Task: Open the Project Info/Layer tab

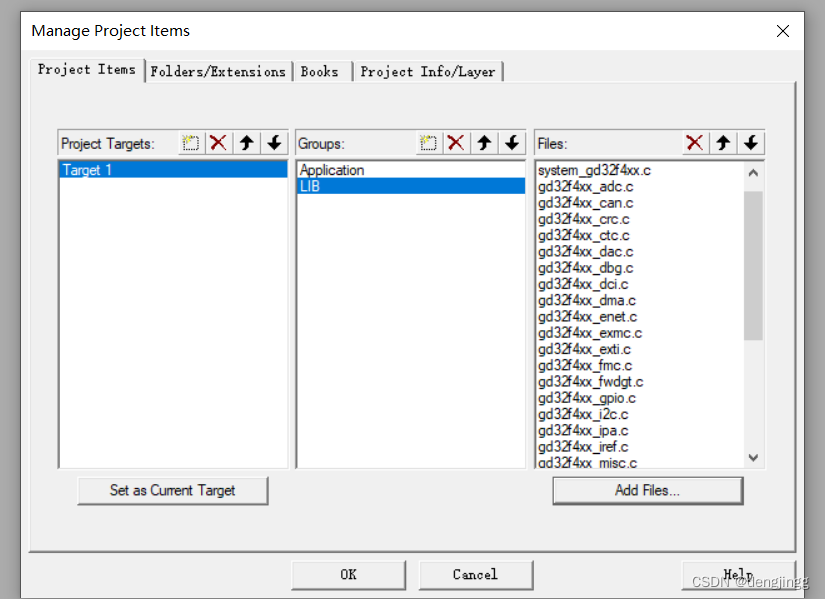Action: pyautogui.click(x=428, y=72)
